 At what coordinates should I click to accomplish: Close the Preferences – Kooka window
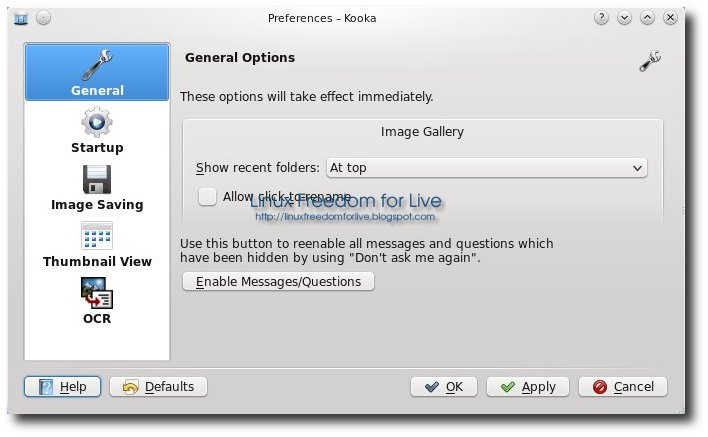[670, 18]
